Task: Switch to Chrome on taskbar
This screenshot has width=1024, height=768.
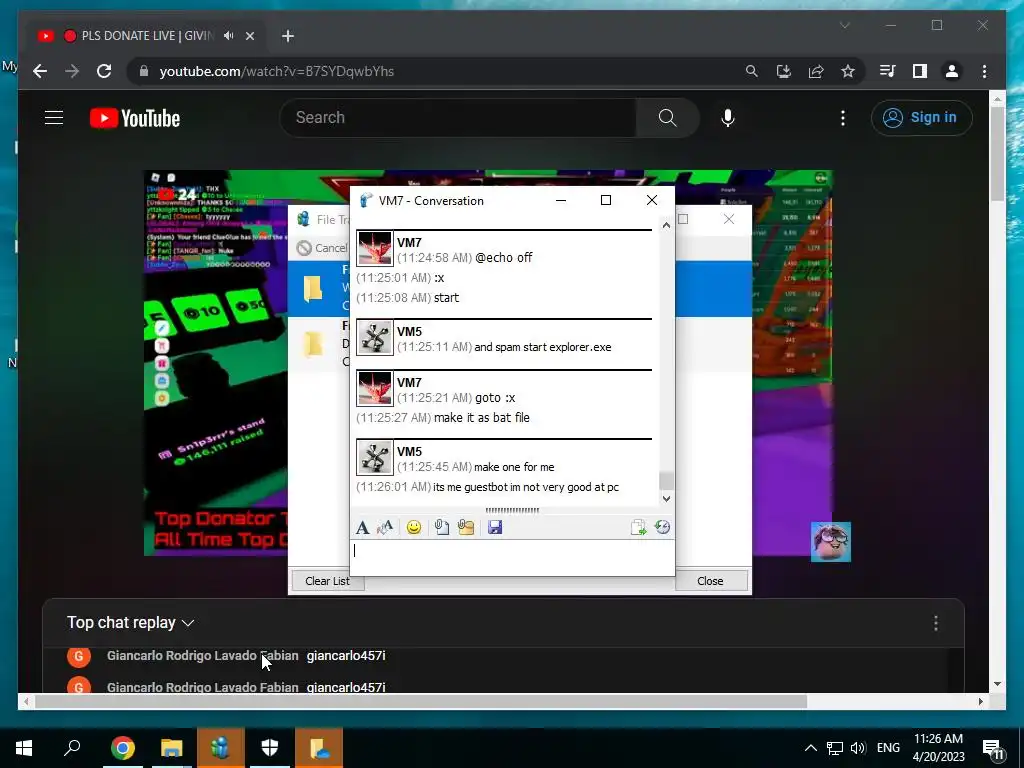Action: (122, 748)
